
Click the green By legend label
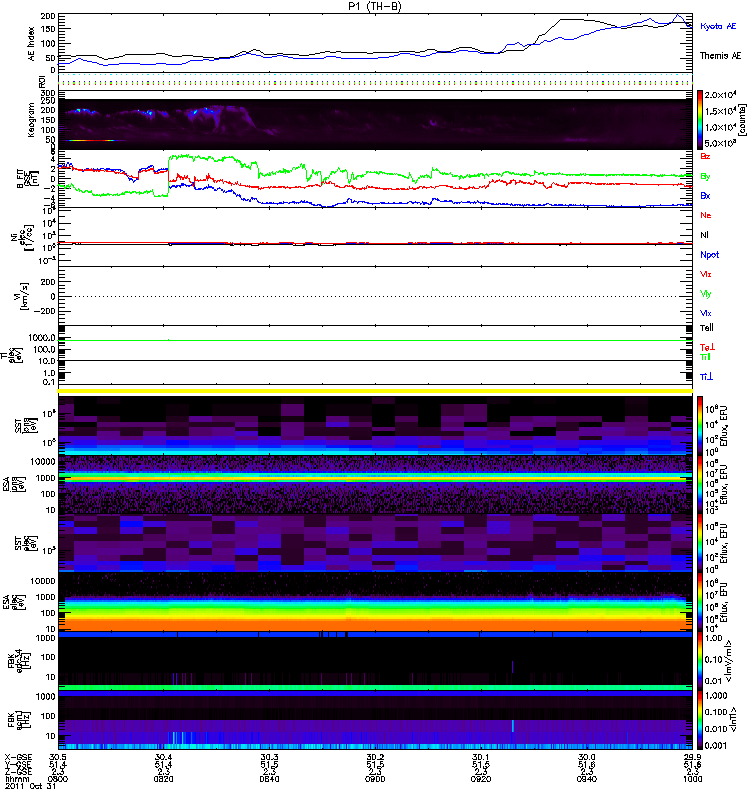(706, 177)
